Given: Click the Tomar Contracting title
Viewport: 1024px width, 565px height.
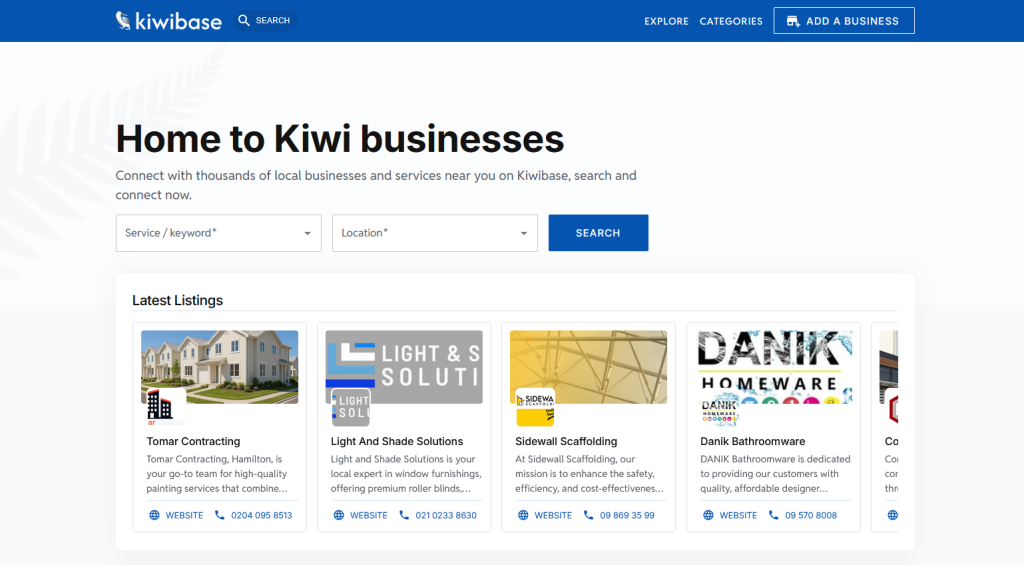Looking at the screenshot, I should (193, 442).
